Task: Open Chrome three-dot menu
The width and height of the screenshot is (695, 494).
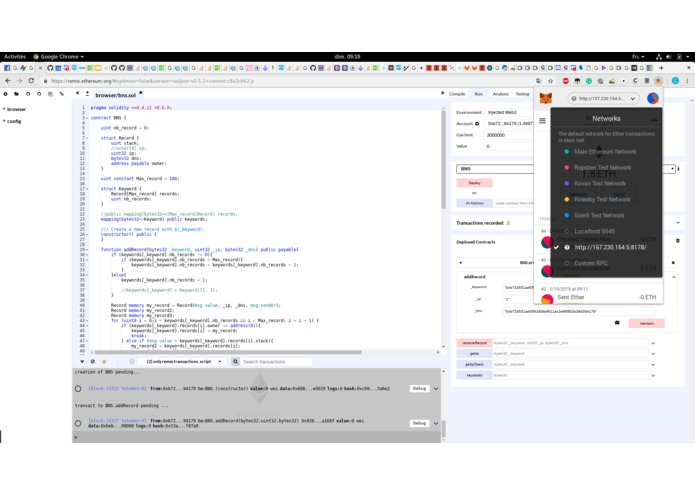Action: pyautogui.click(x=687, y=81)
